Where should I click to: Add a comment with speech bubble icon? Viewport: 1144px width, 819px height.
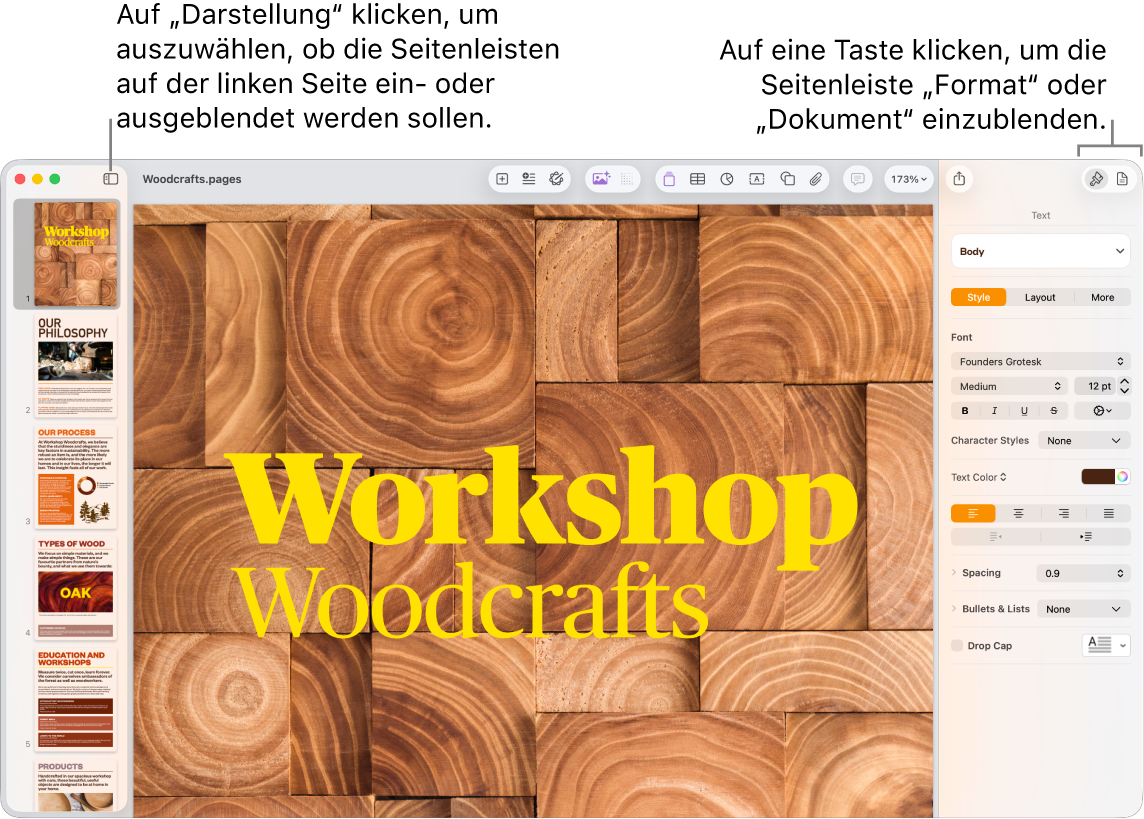point(858,179)
